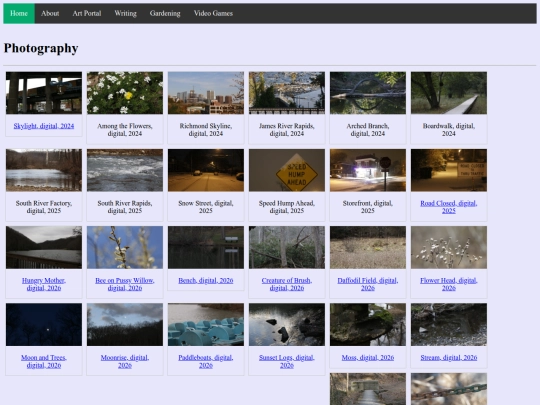Screen dimensions: 540x405
Task: Follow the Sunset Logs, digital, 2026 link
Action: pyautogui.click(x=287, y=361)
